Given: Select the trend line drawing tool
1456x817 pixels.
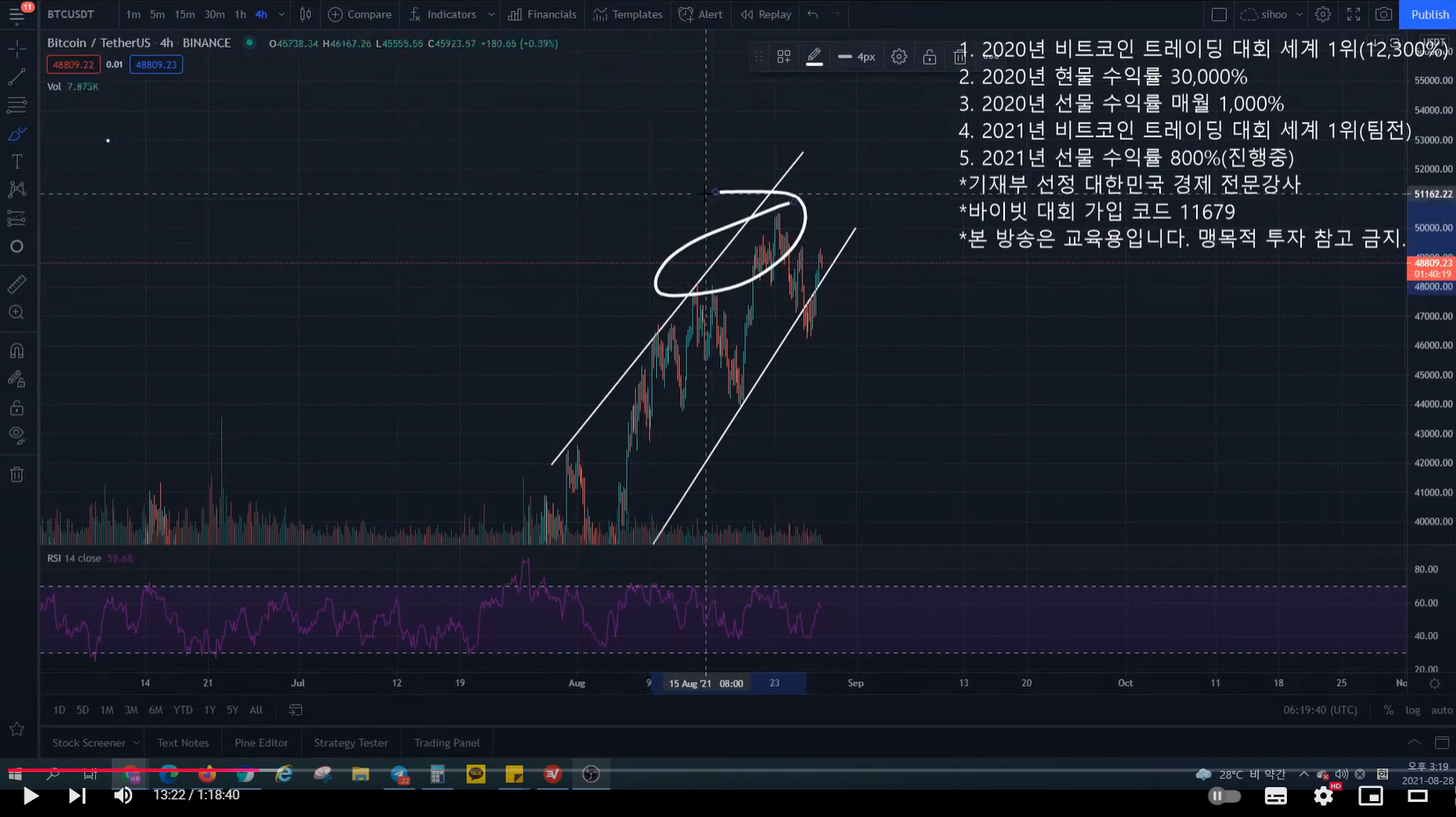Looking at the screenshot, I should [17, 77].
